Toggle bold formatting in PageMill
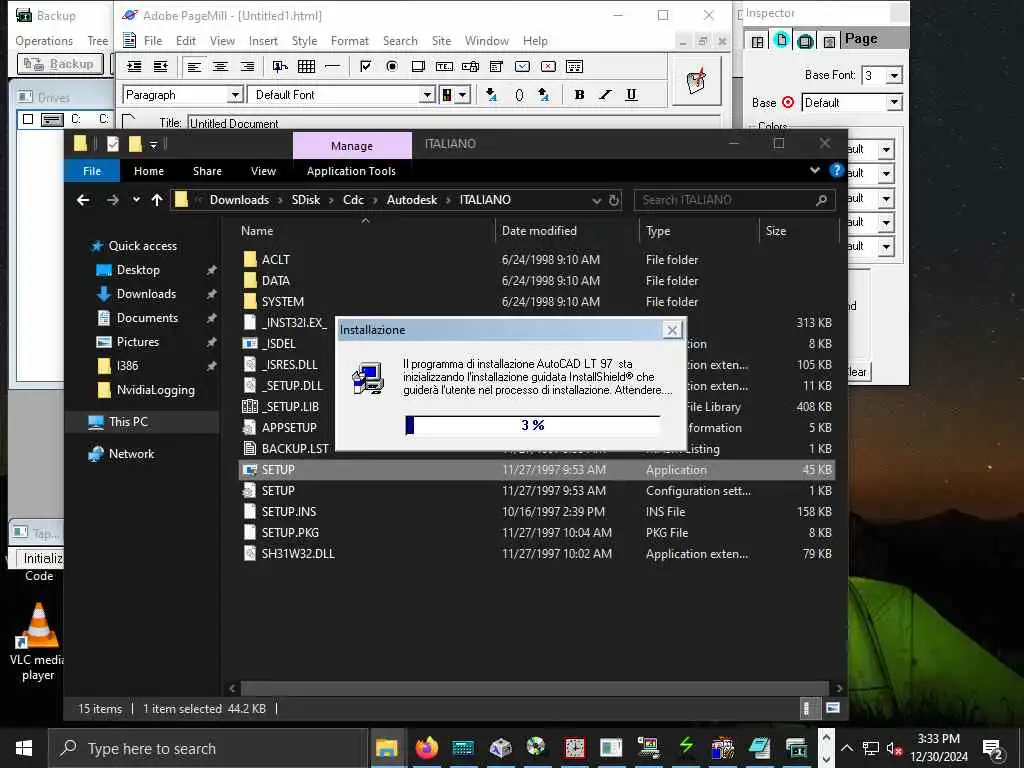 click(x=579, y=95)
